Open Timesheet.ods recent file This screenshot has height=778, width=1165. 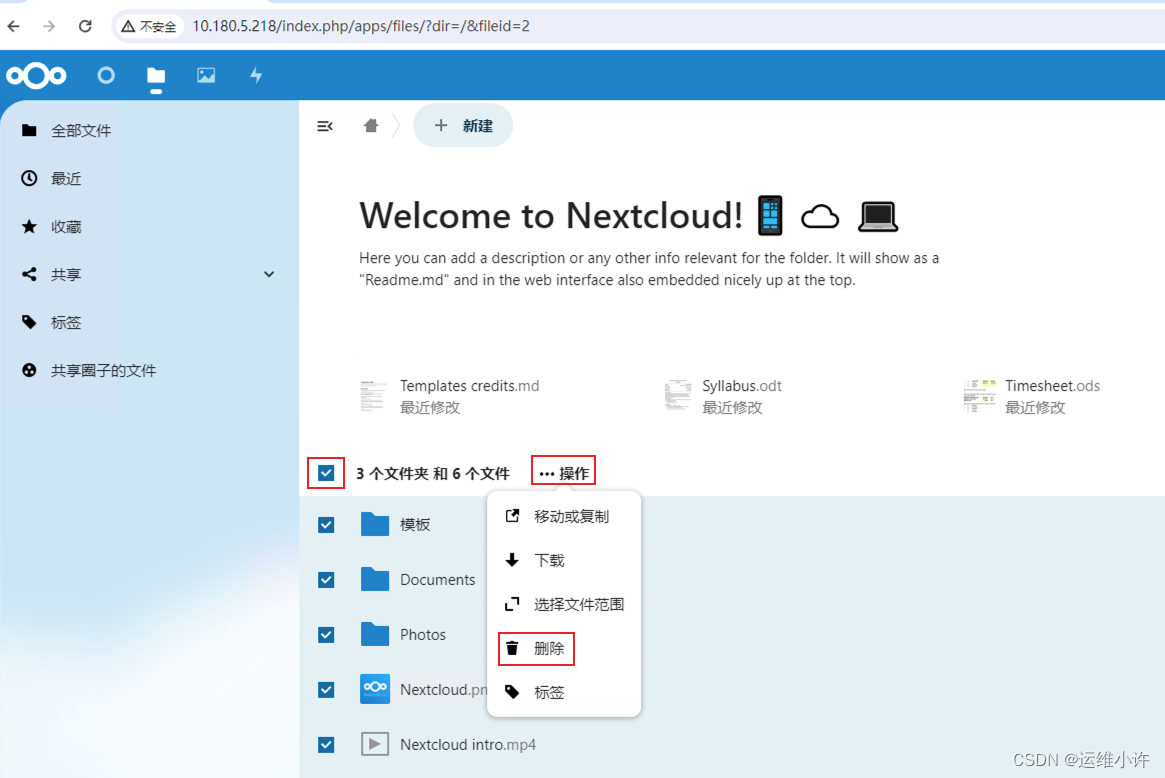pos(1032,396)
